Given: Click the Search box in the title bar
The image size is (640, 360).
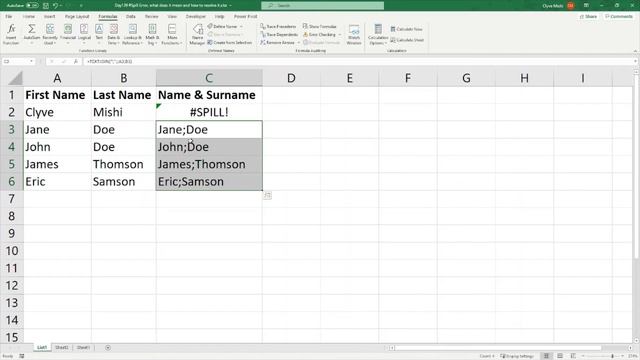Looking at the screenshot, I should [322, 5].
